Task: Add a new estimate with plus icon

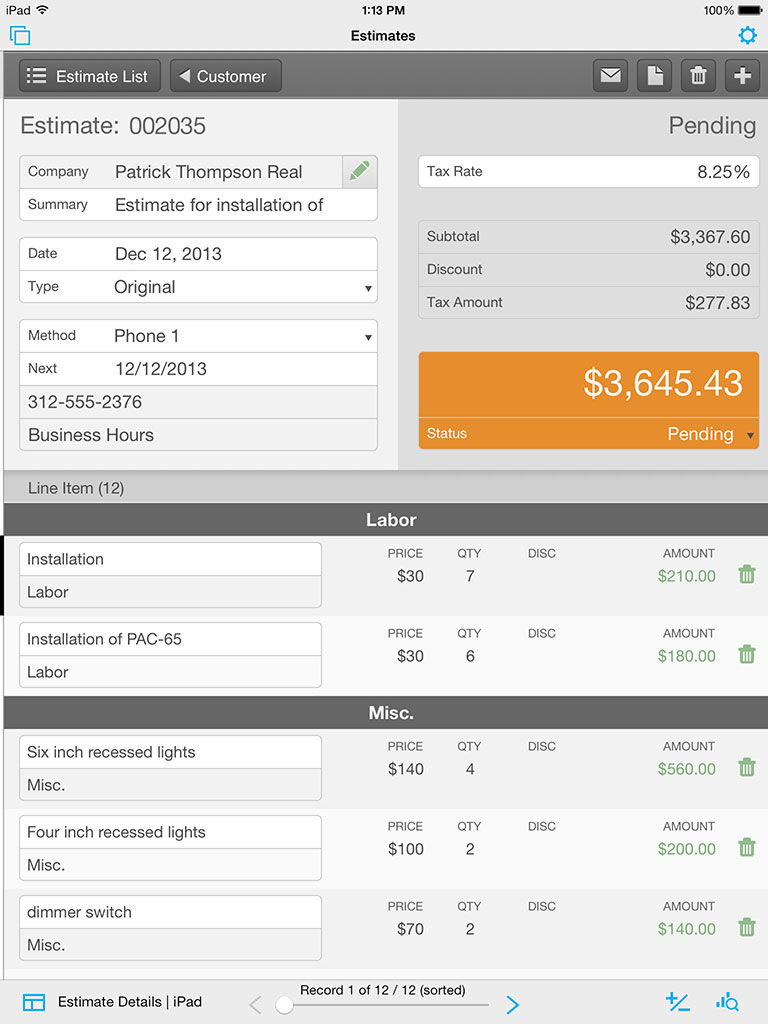Action: point(742,76)
